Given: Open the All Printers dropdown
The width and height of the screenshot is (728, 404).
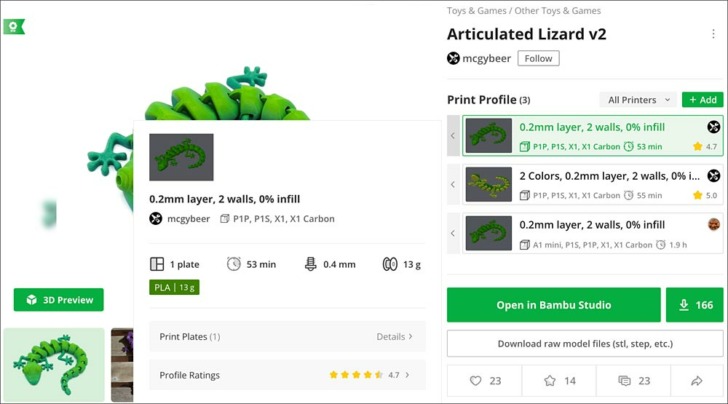Looking at the screenshot, I should tap(638, 100).
